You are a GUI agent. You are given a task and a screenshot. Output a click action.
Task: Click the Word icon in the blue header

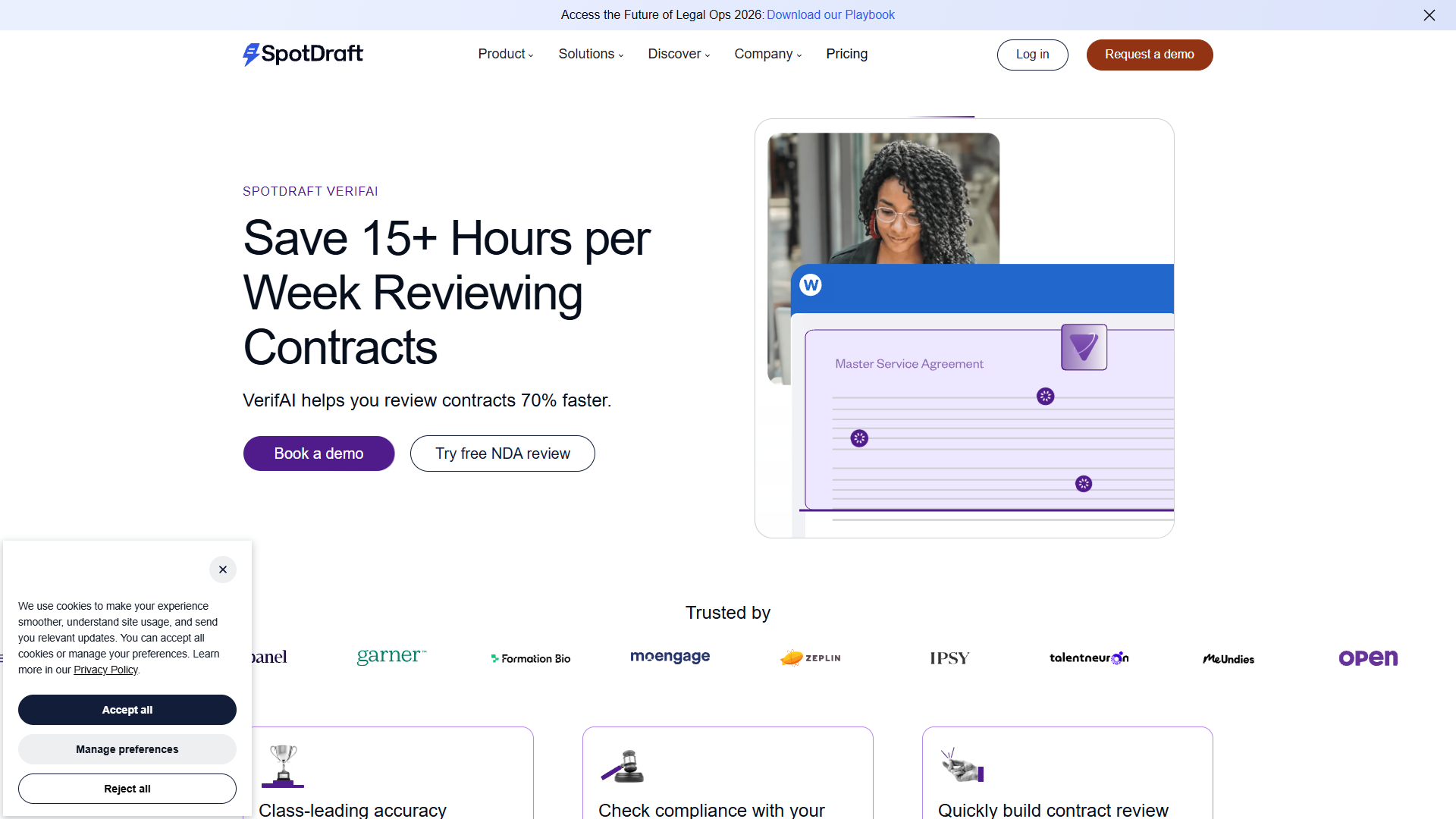click(811, 285)
